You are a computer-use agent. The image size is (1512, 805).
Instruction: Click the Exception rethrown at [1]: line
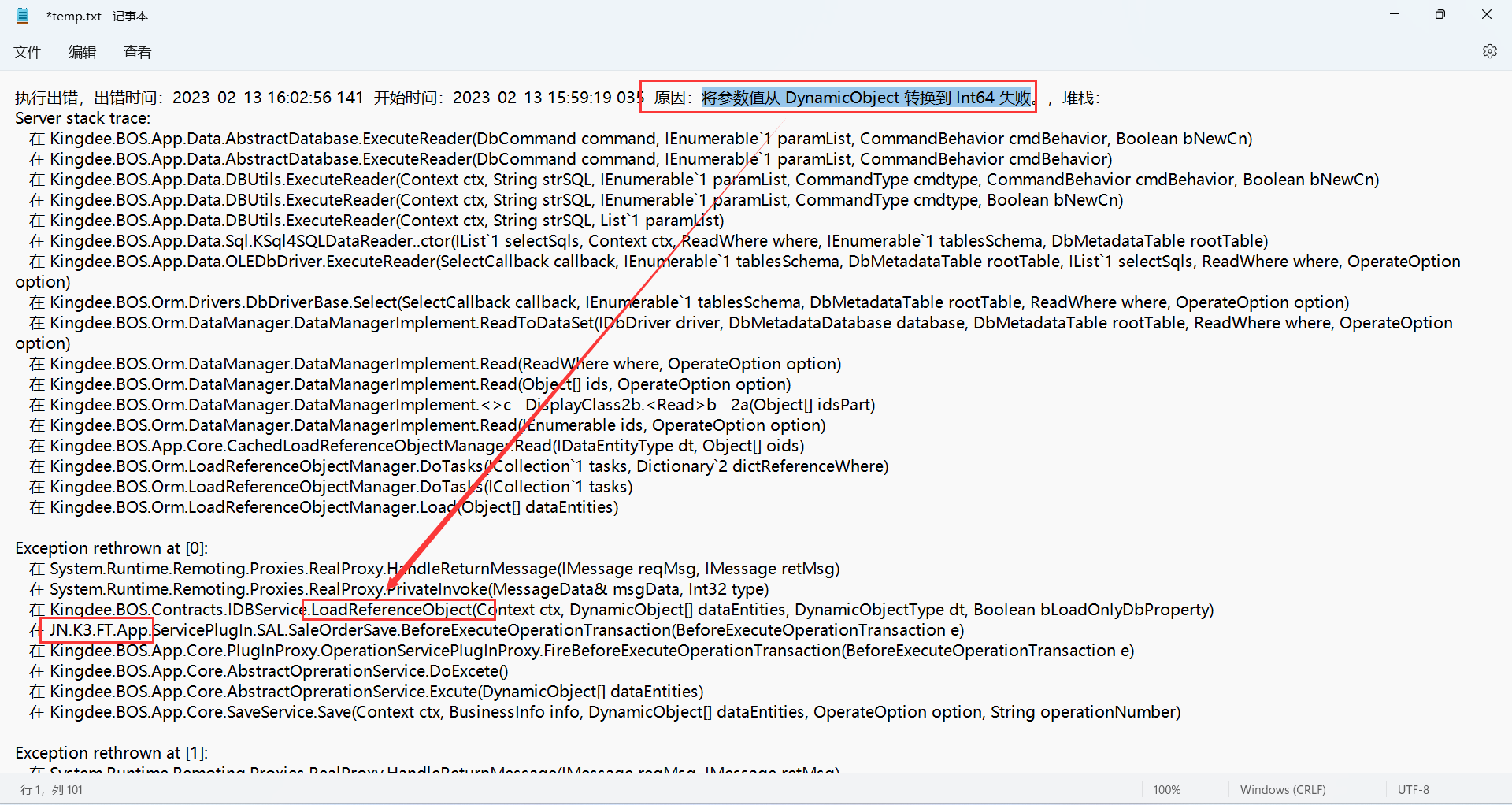point(112,753)
